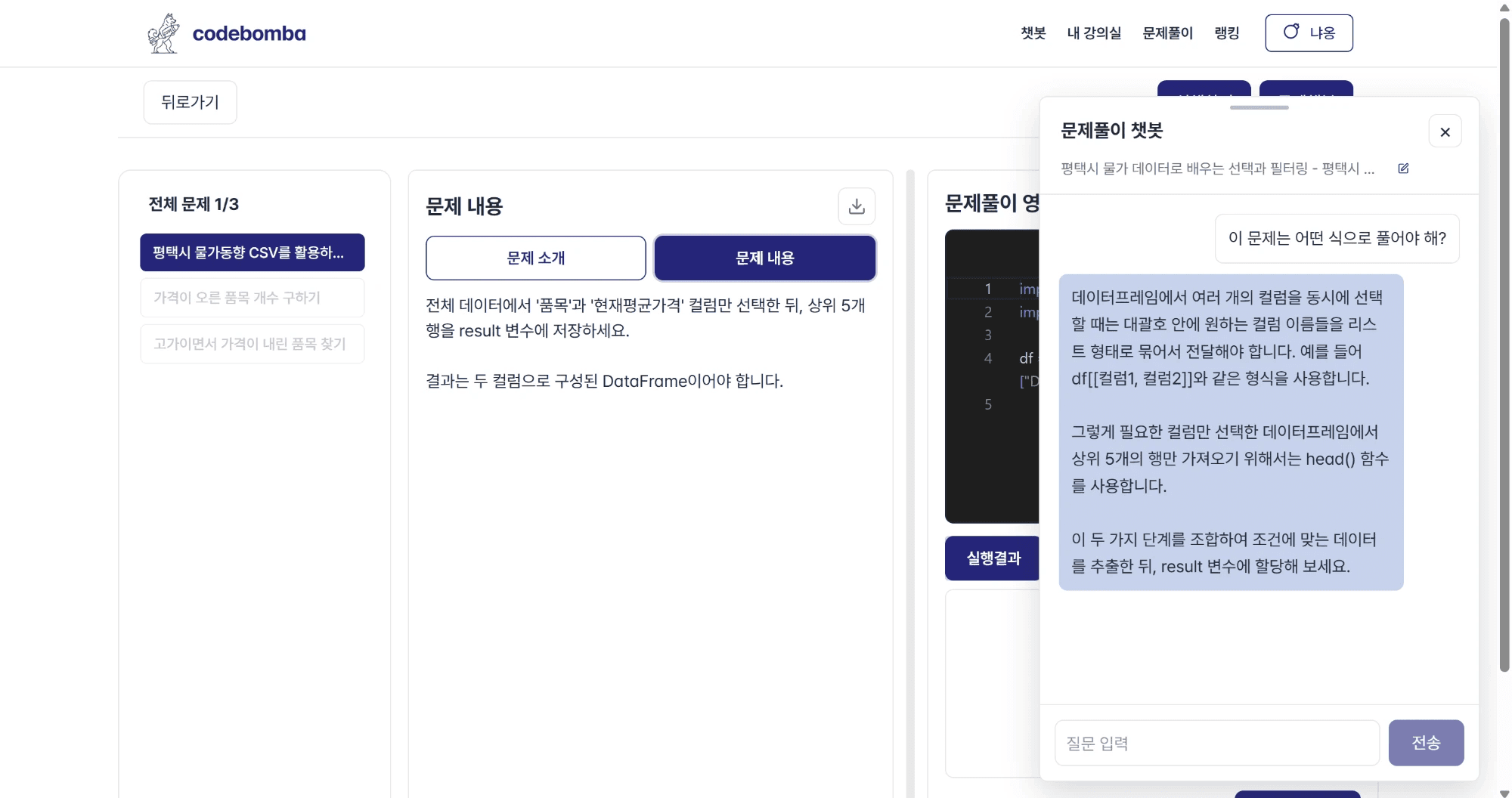Click line number 4 in code editor
The image size is (1512, 798).
[x=987, y=358]
